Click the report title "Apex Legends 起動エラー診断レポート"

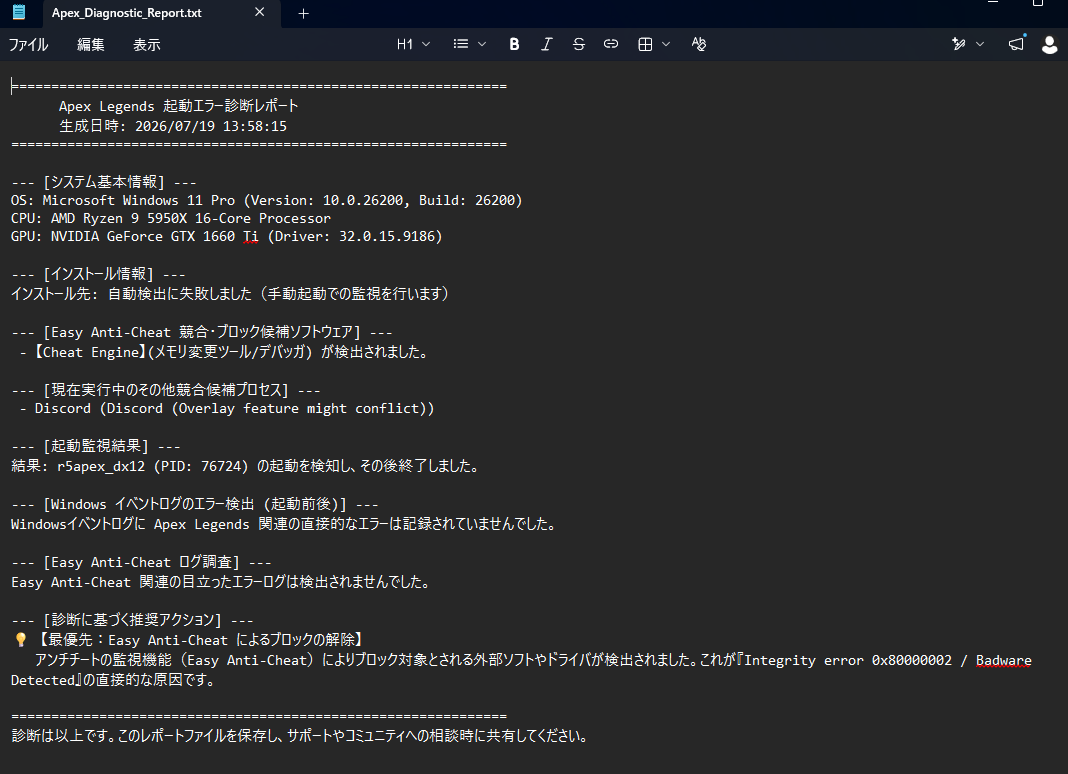pos(178,106)
